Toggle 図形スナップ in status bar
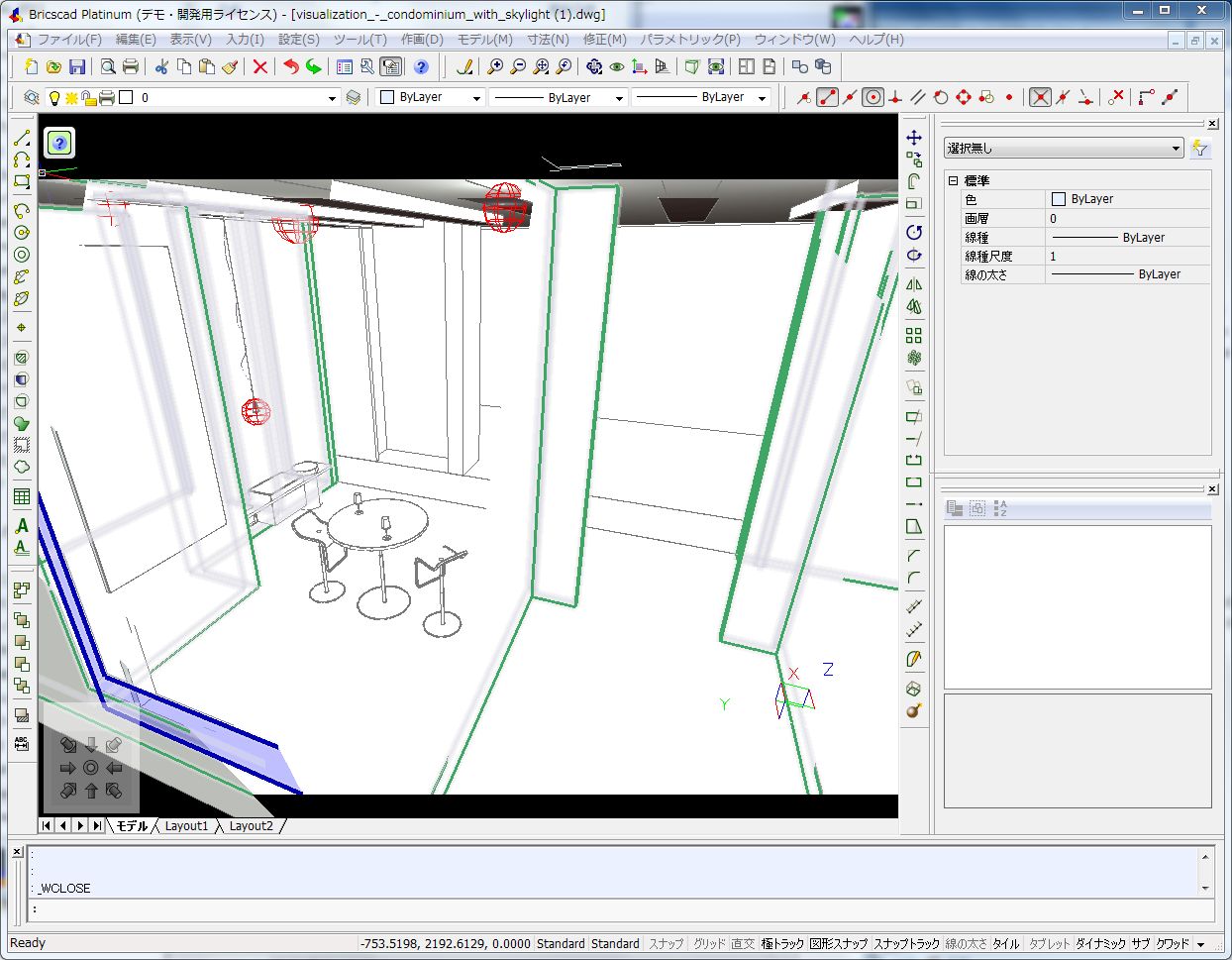Viewport: 1232px width, 960px height. 839,944
